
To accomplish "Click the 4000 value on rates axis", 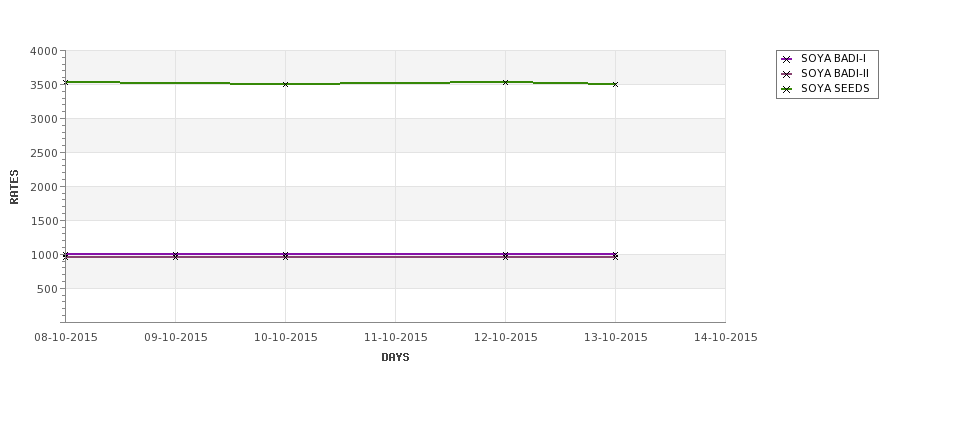I will (44, 52).
